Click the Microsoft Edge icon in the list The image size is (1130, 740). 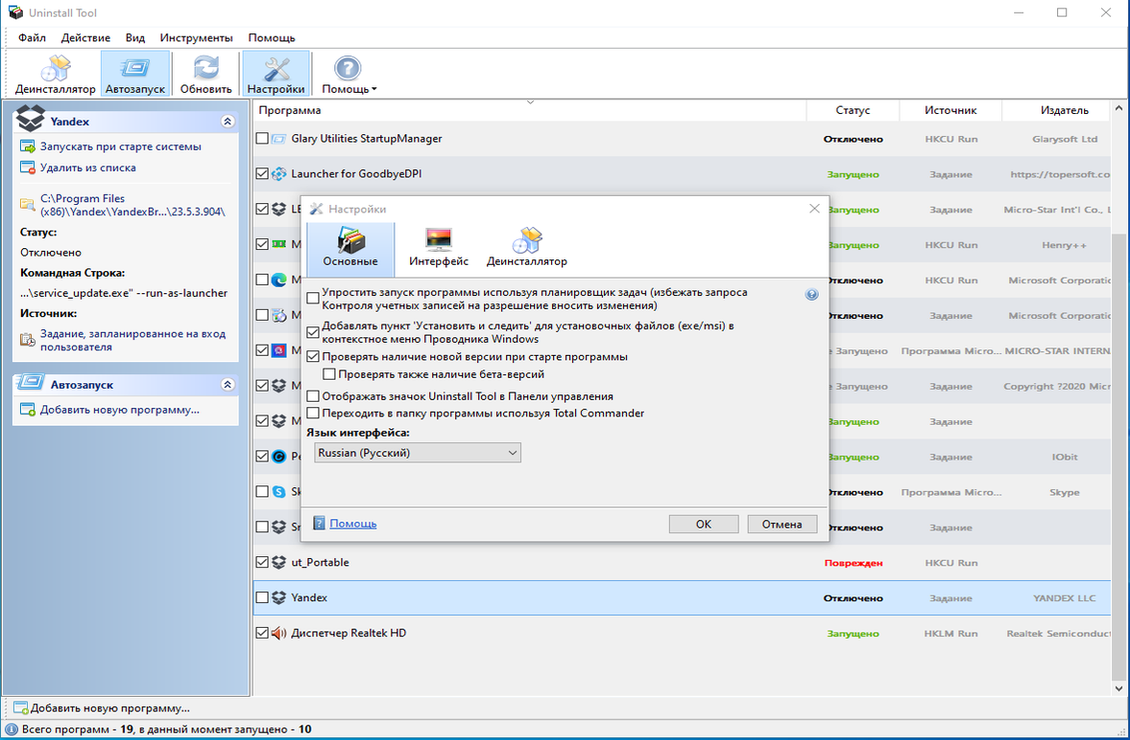(279, 280)
